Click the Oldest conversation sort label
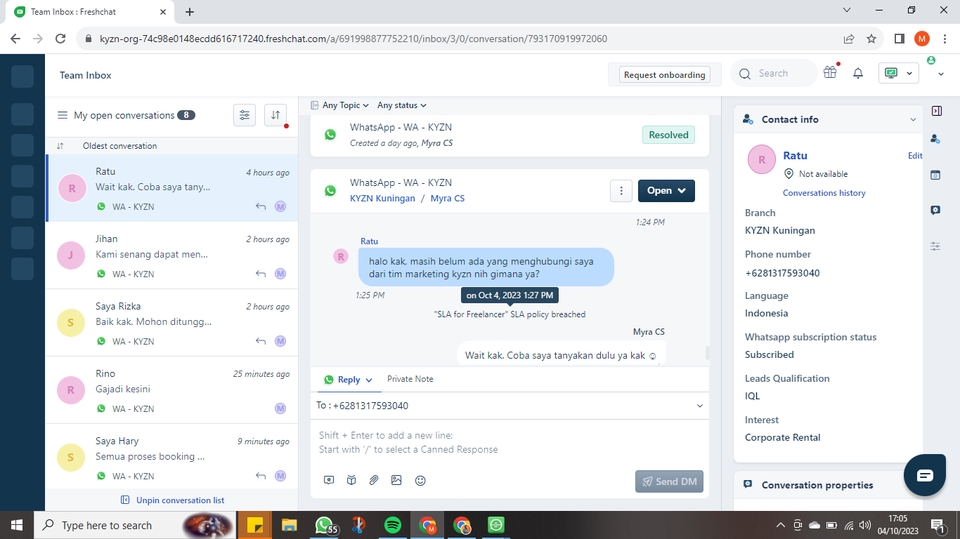The height and width of the screenshot is (539, 960). (120, 146)
